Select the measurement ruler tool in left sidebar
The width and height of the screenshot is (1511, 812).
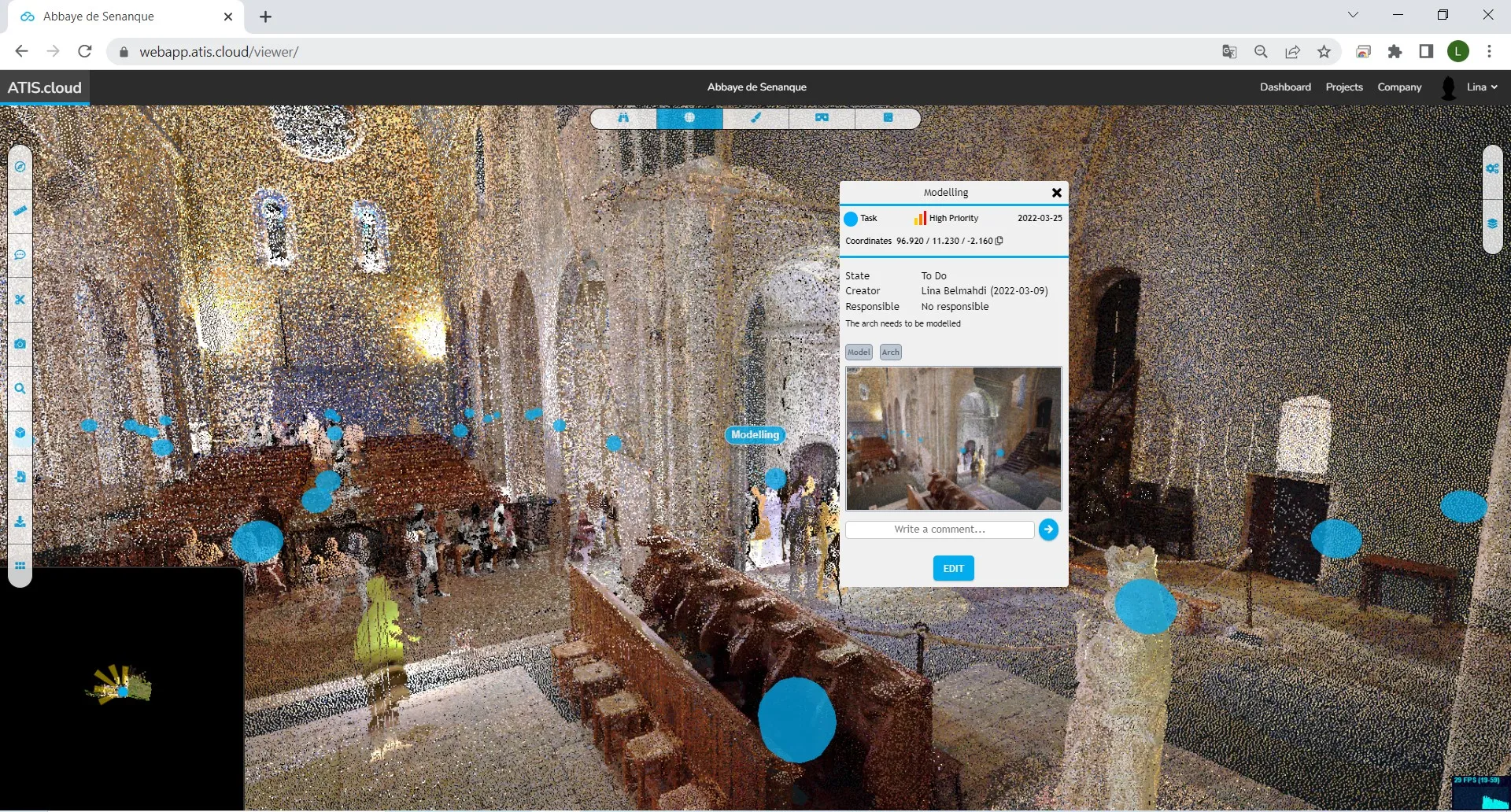[20, 210]
